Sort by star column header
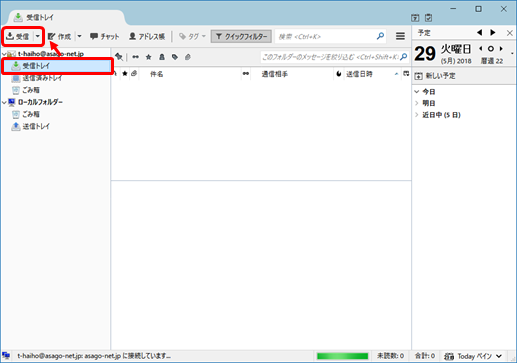 tap(125, 74)
